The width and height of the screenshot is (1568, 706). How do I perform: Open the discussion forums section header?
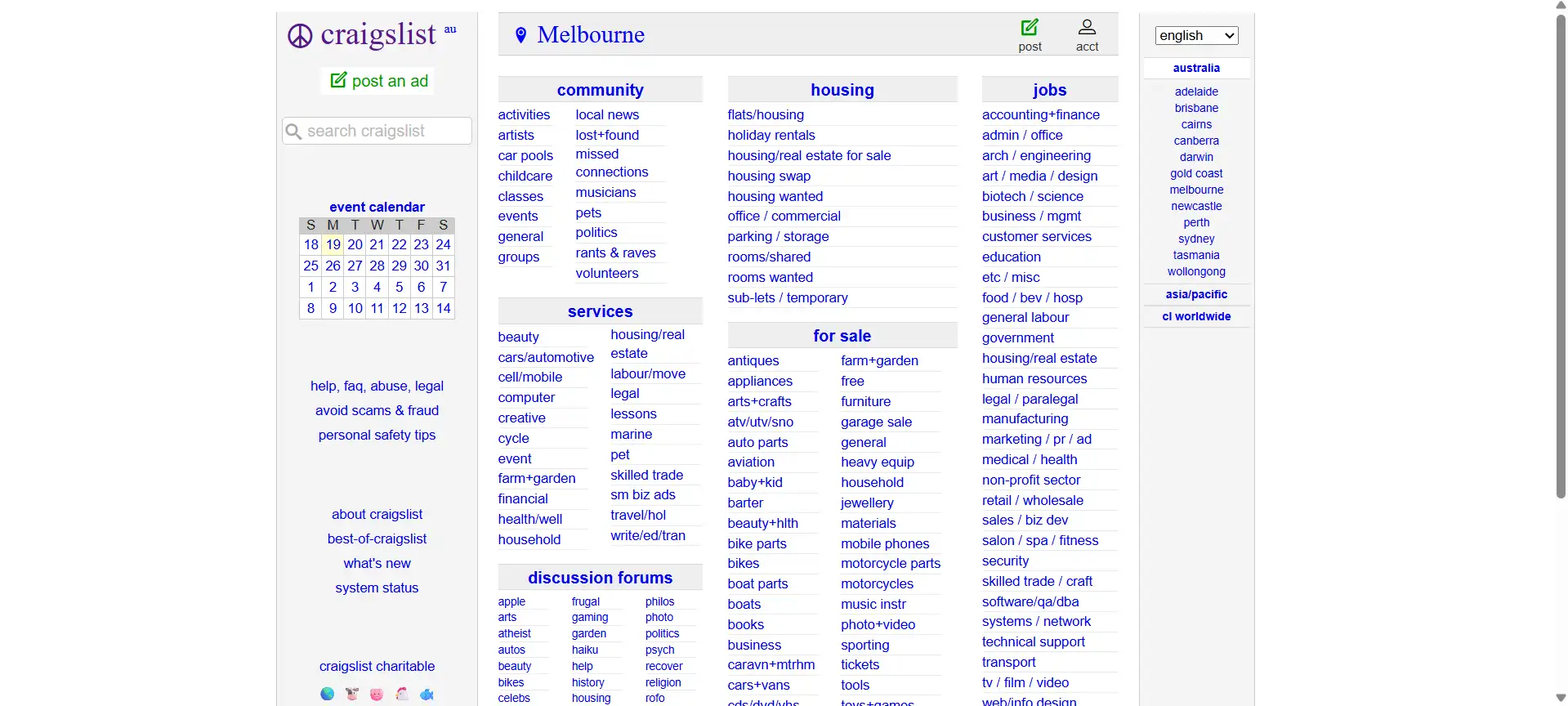pyautogui.click(x=600, y=578)
